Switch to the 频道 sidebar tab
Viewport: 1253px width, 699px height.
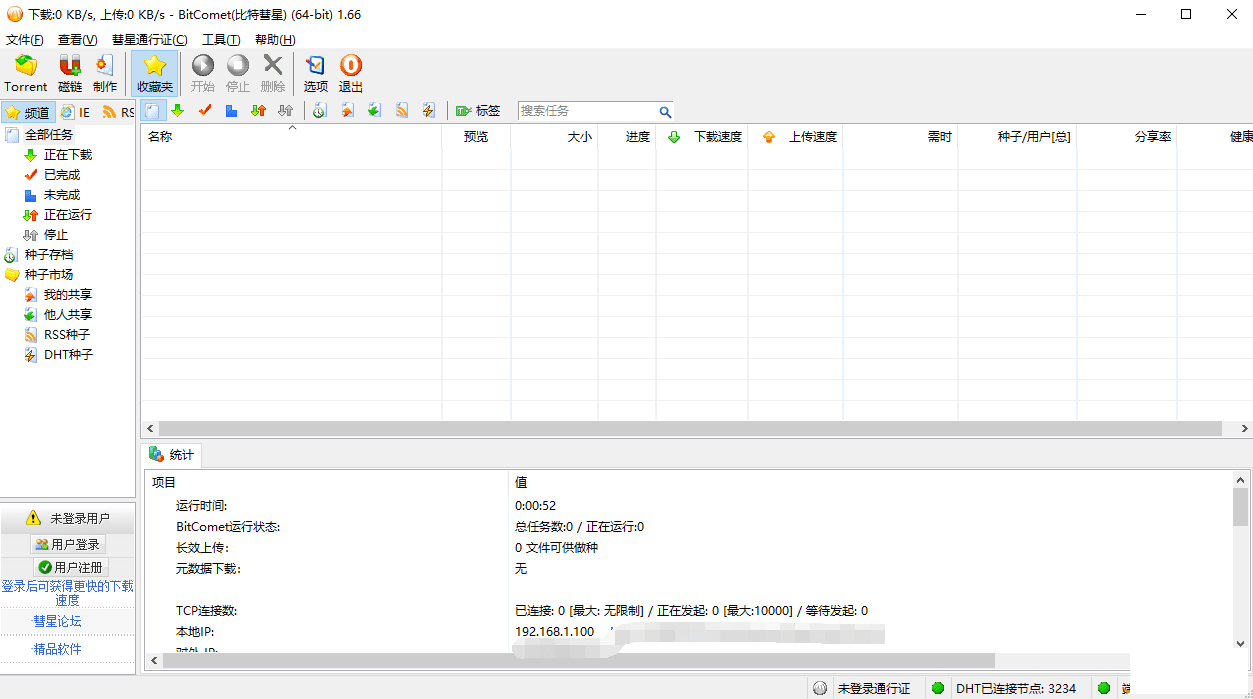27,113
